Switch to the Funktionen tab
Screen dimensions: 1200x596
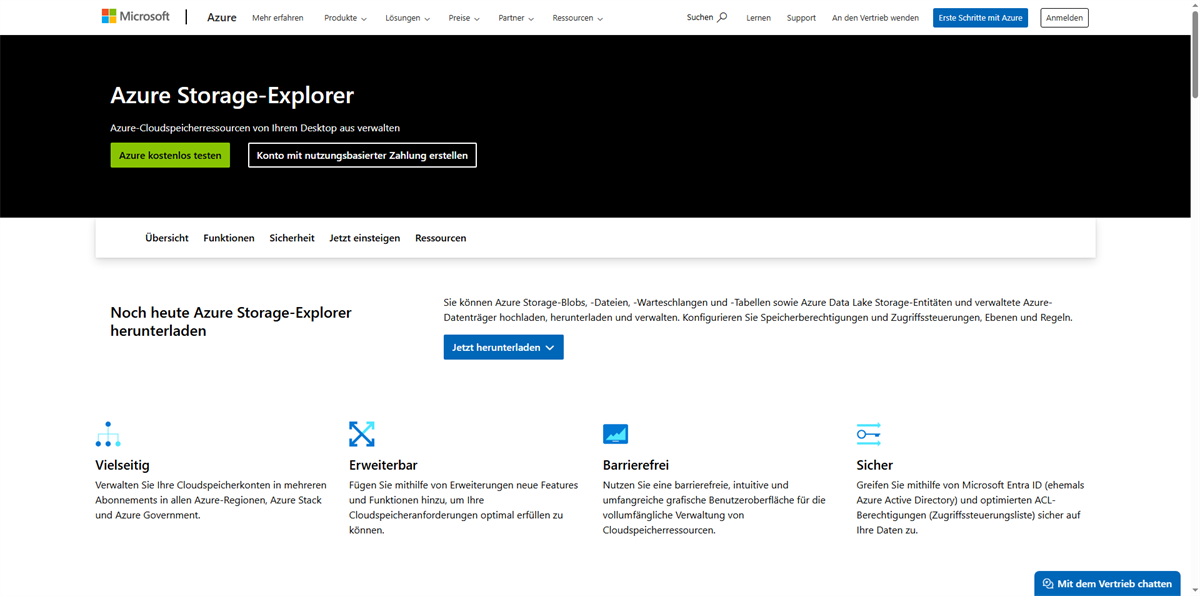[x=229, y=238]
